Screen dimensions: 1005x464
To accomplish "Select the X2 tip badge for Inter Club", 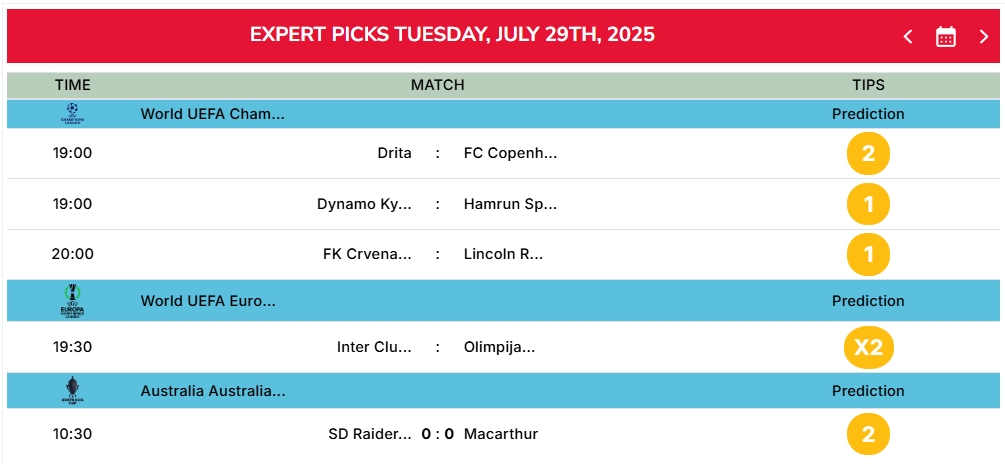I will [x=868, y=347].
